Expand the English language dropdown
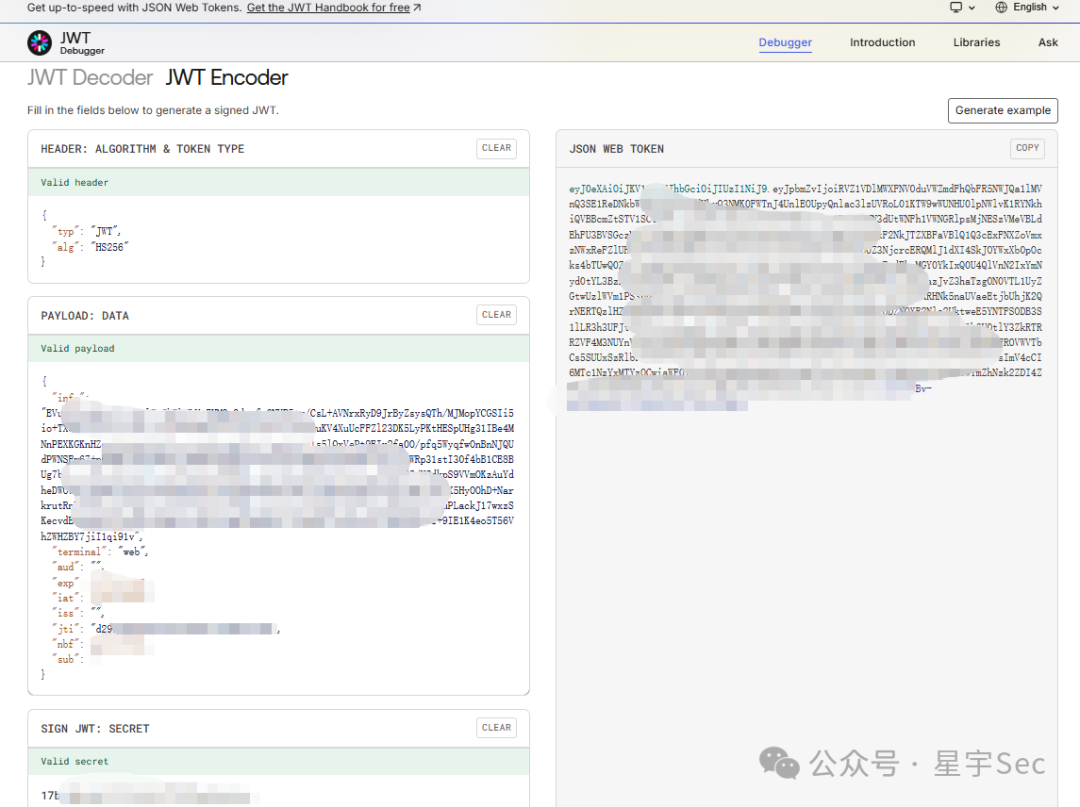The image size is (1080, 807). (x=1036, y=7)
